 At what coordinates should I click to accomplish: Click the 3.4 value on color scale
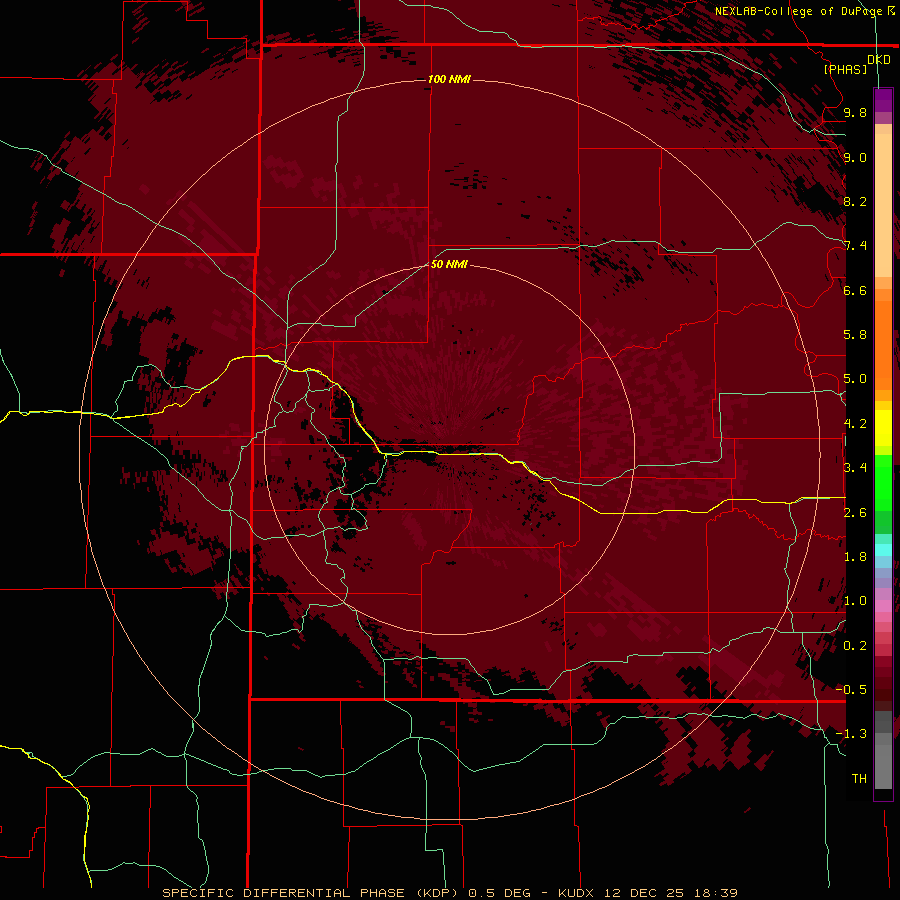point(855,468)
